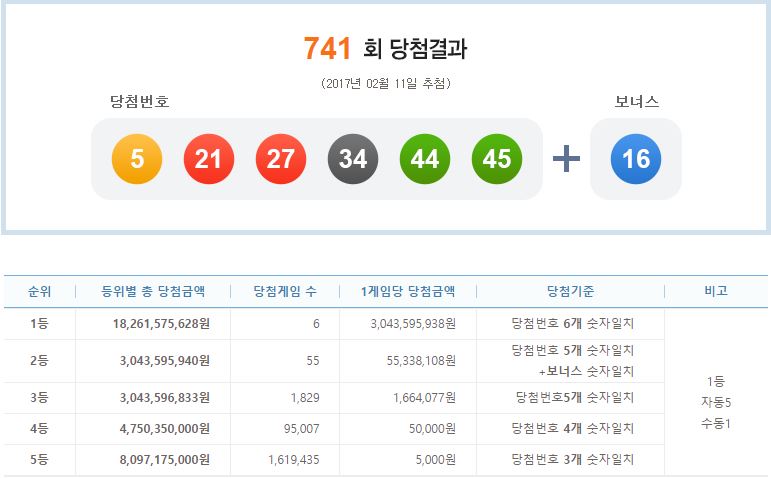Click the 5등 rank row label
This screenshot has height=478, width=771.
pyautogui.click(x=38, y=460)
